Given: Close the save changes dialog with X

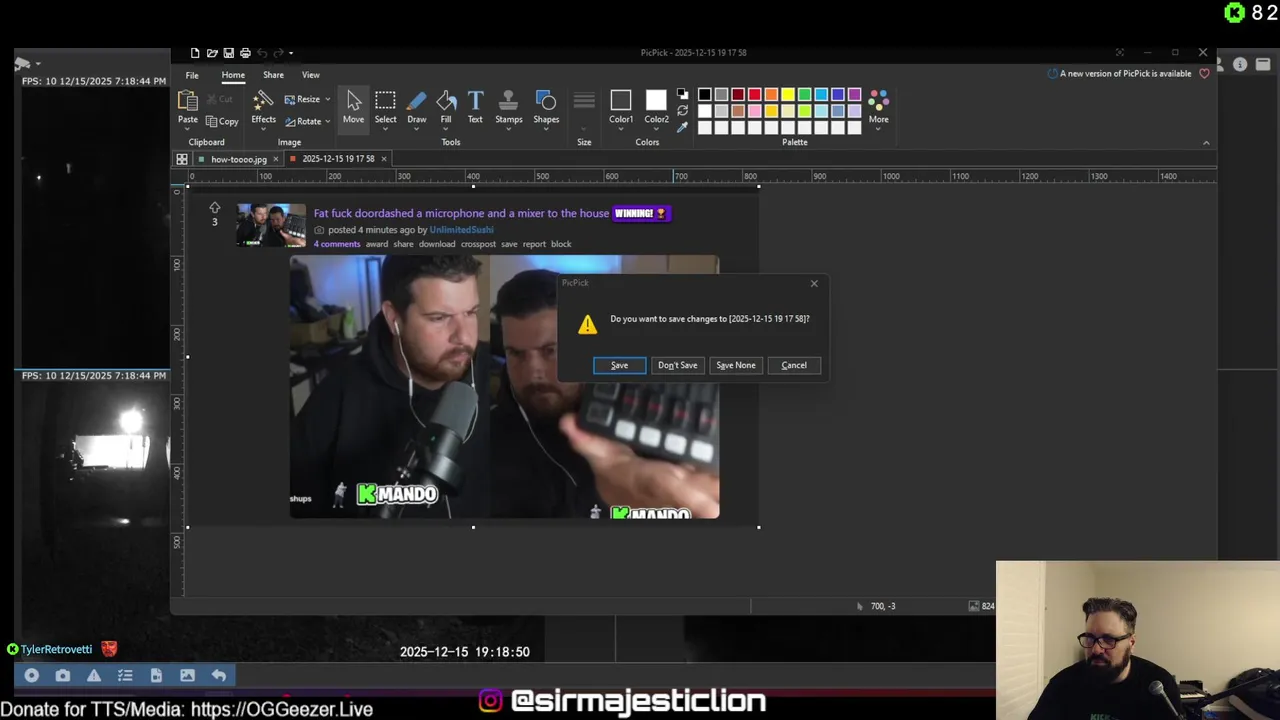Looking at the screenshot, I should pyautogui.click(x=814, y=284).
